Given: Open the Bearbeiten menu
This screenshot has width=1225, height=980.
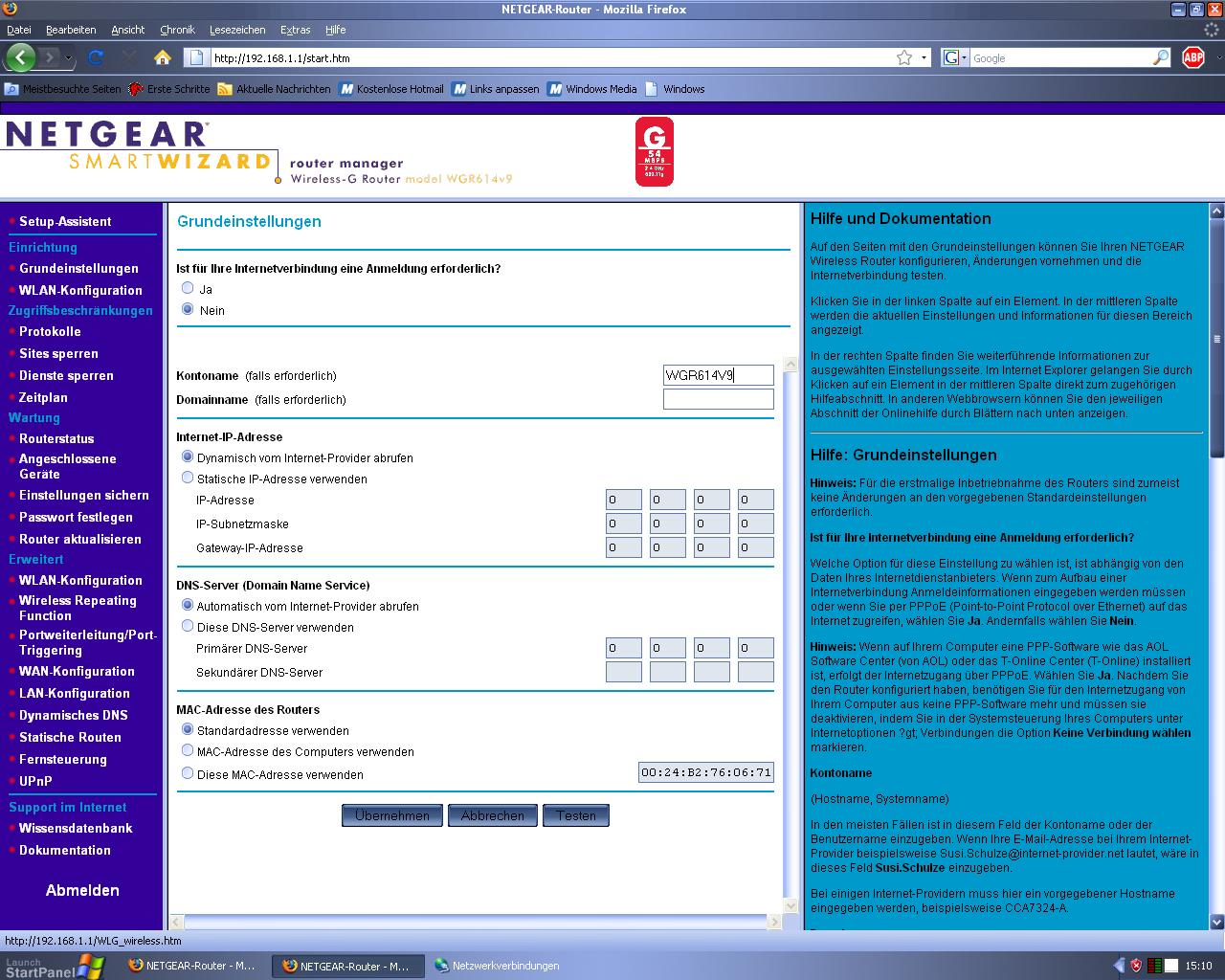Looking at the screenshot, I should (x=71, y=30).
